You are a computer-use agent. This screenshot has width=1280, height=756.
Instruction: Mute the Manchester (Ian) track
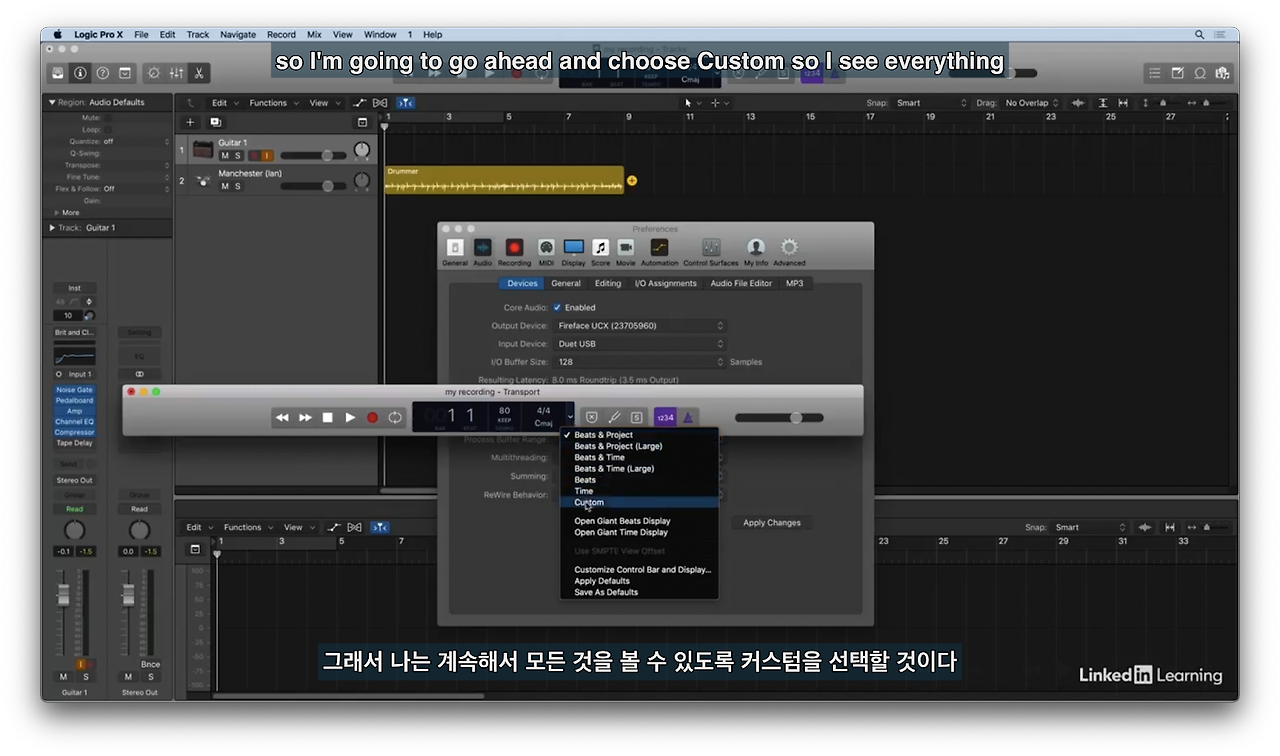tap(225, 186)
